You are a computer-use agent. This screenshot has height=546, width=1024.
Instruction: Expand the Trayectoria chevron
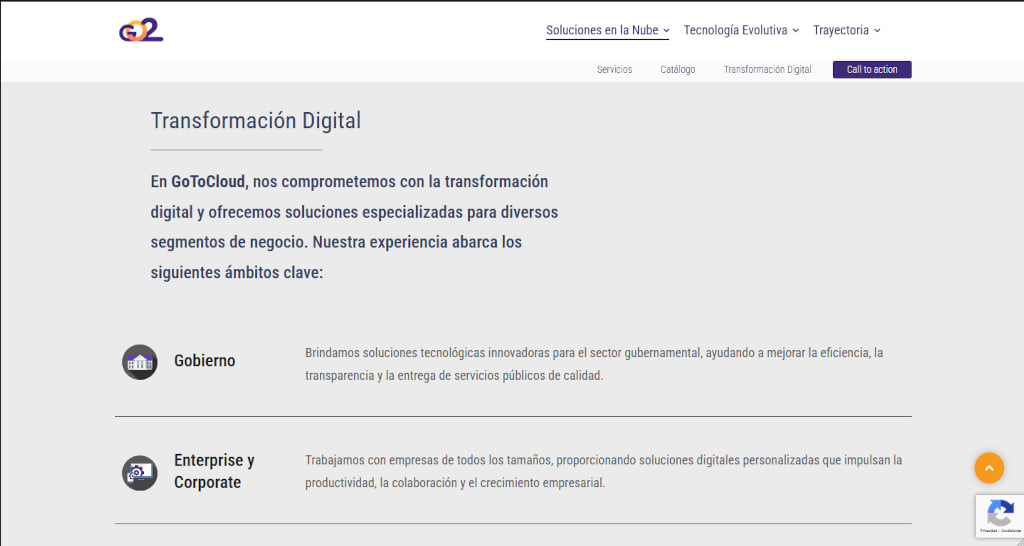pyautogui.click(x=877, y=31)
